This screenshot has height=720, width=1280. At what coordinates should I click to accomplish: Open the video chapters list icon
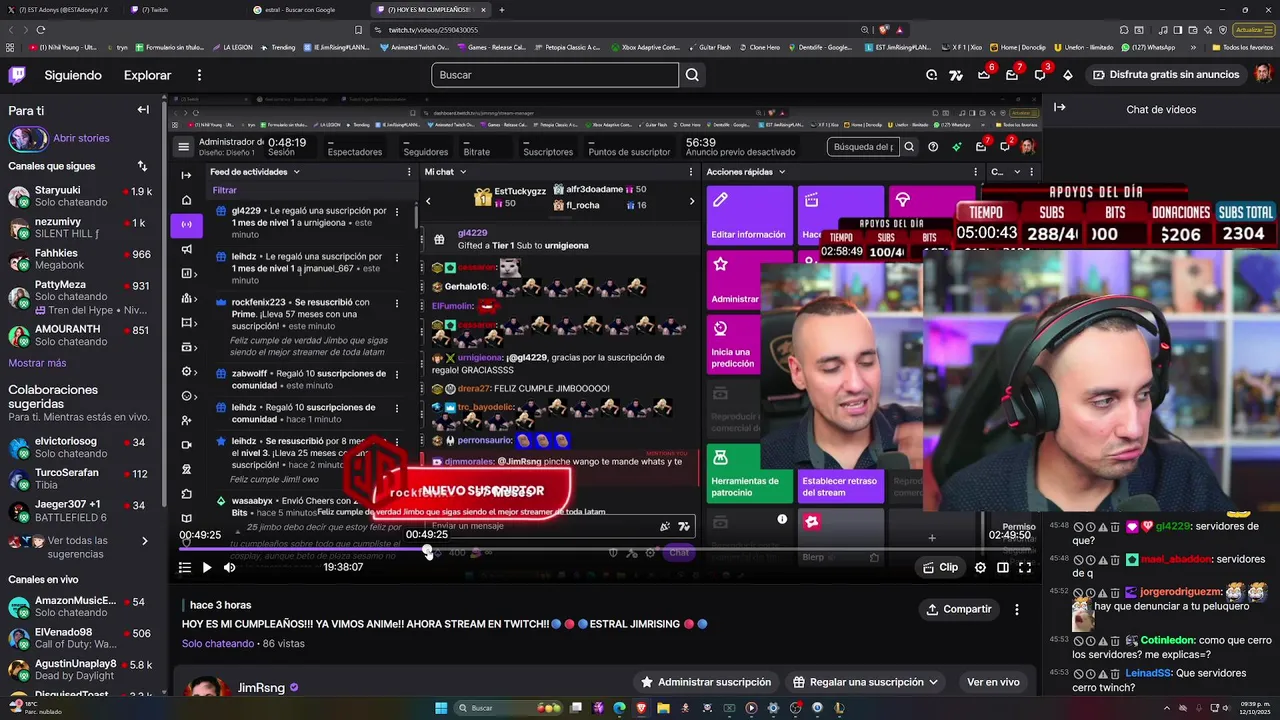pyautogui.click(x=184, y=568)
